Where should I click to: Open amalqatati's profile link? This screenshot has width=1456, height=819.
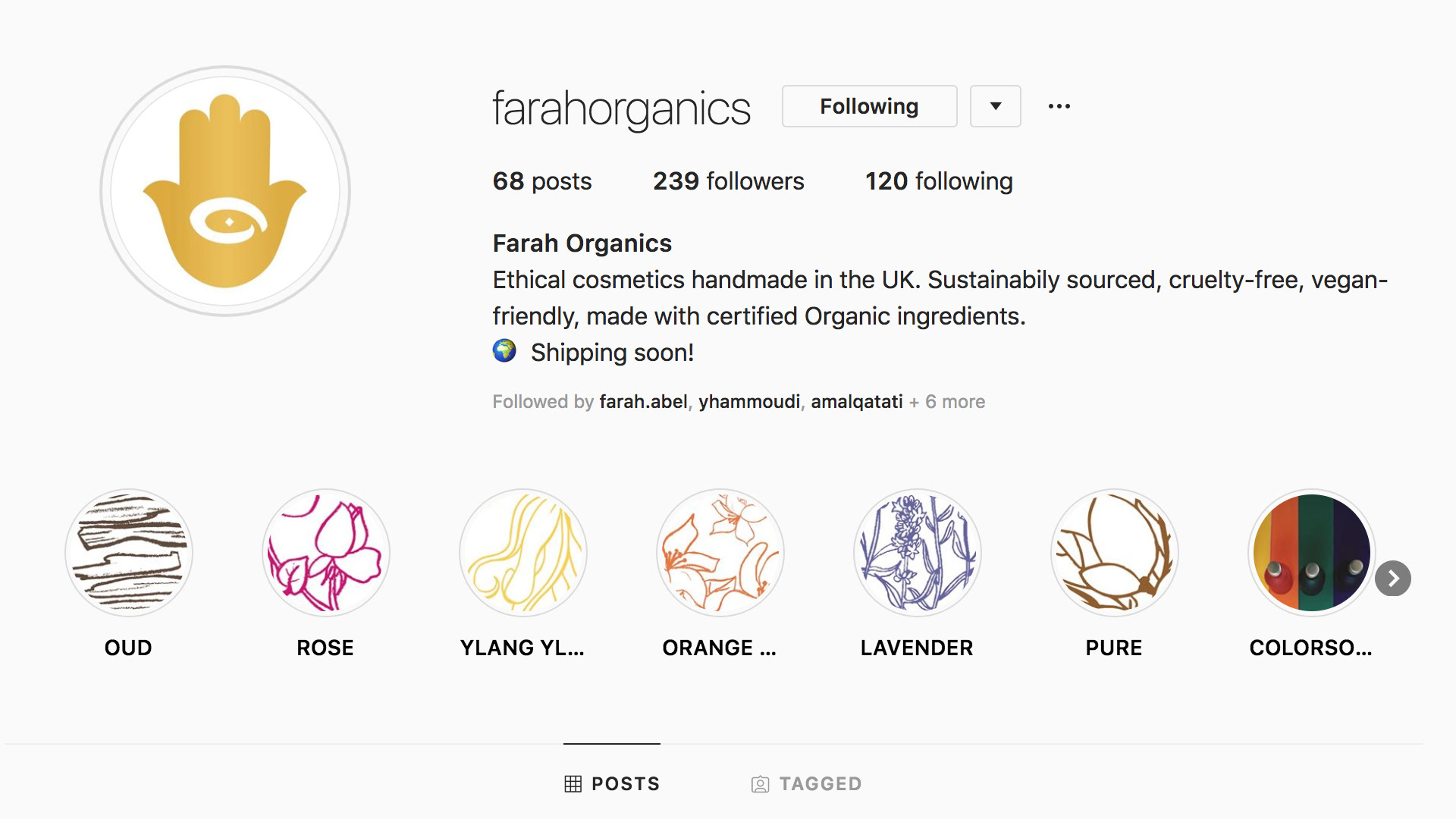[x=856, y=402]
